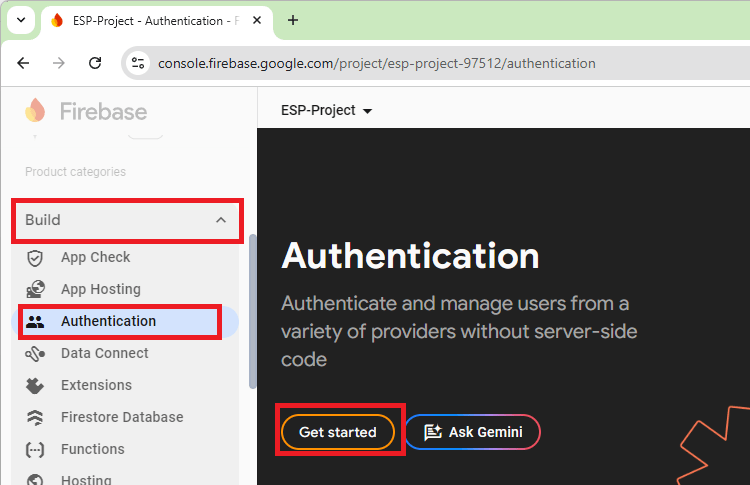Click the Ask Gemini button
The height and width of the screenshot is (485, 750).
472,432
